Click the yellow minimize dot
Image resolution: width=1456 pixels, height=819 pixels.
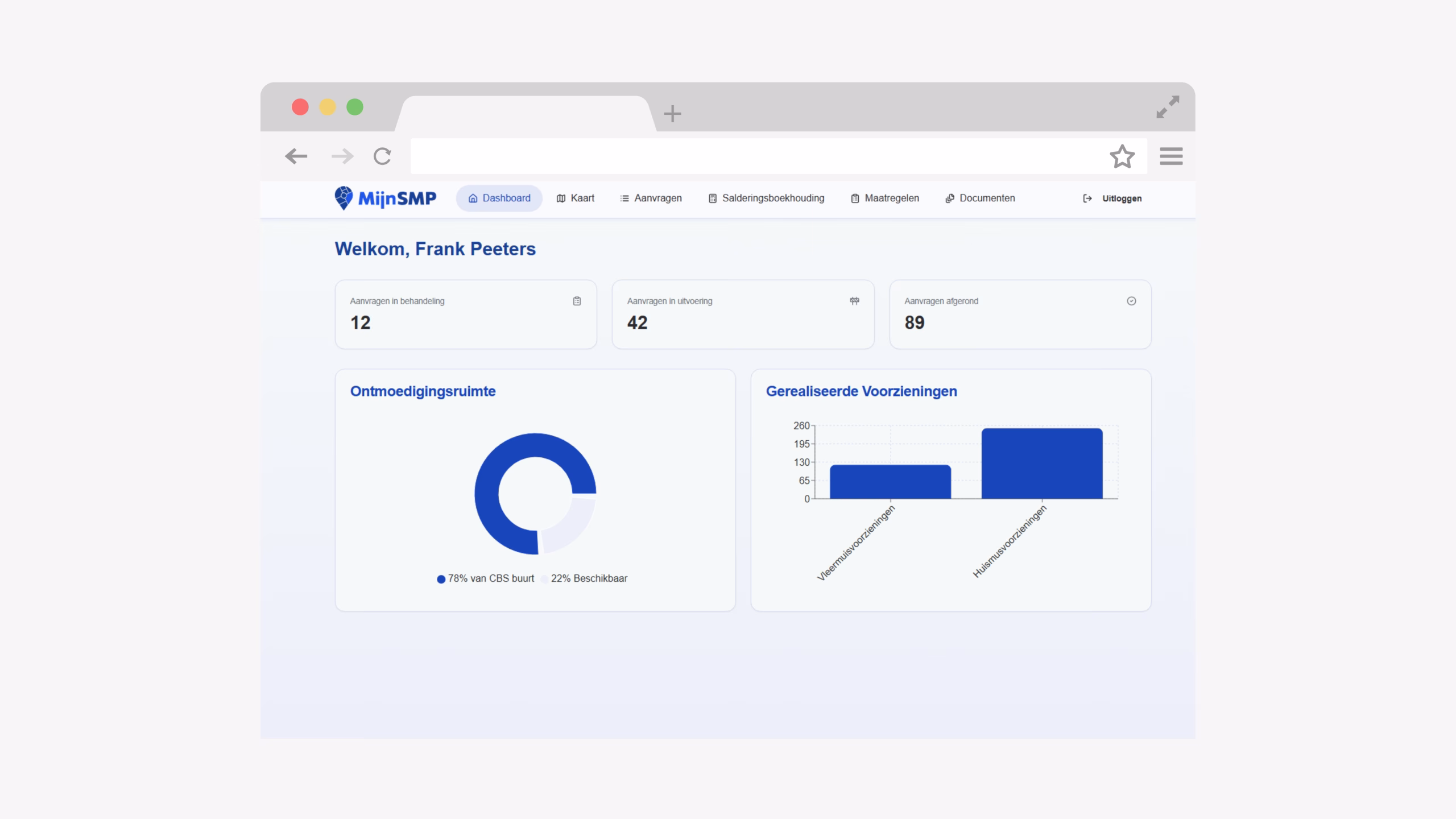pos(328,107)
